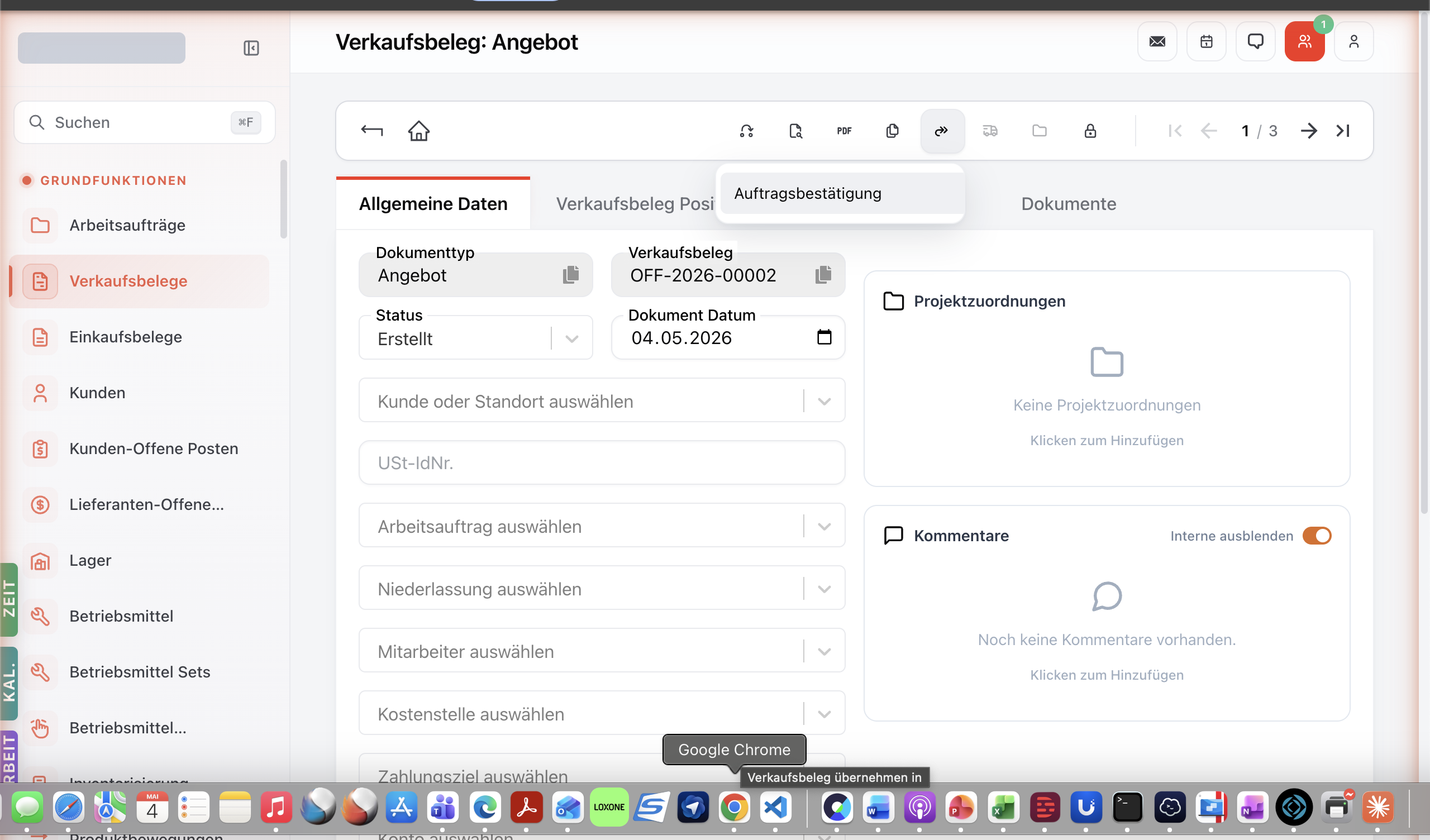Open Lager in the sidebar
Screen dimensions: 1430x840
tap(140, 561)
